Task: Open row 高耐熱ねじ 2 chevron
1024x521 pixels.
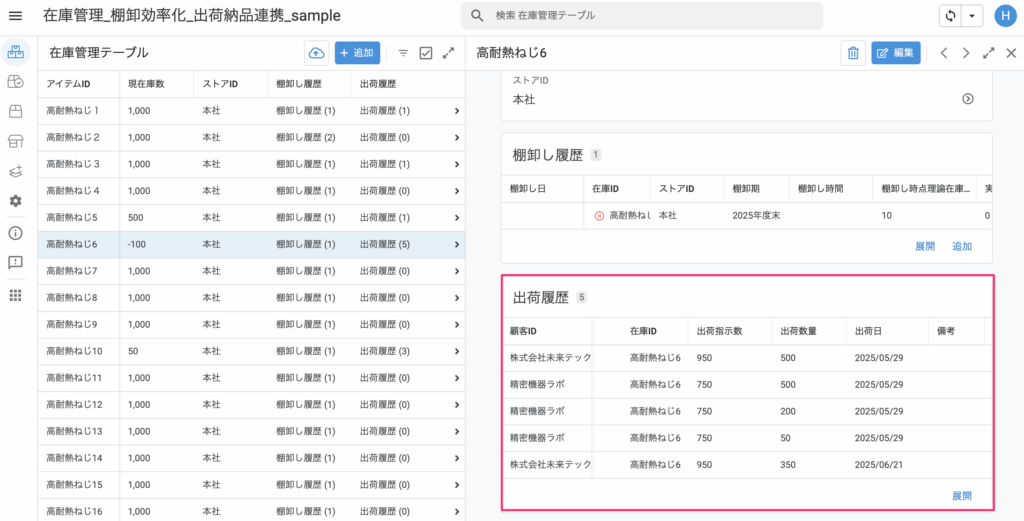Action: (x=457, y=138)
